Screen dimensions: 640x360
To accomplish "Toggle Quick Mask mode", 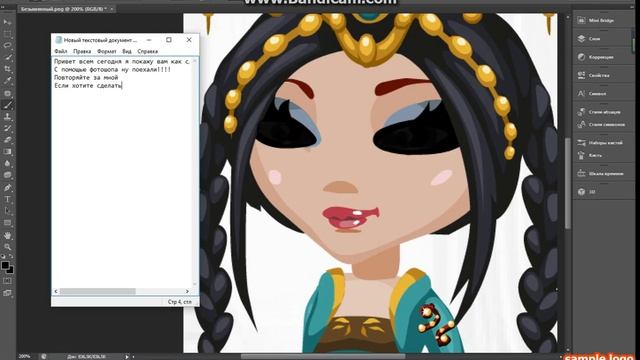I will coord(7,281).
